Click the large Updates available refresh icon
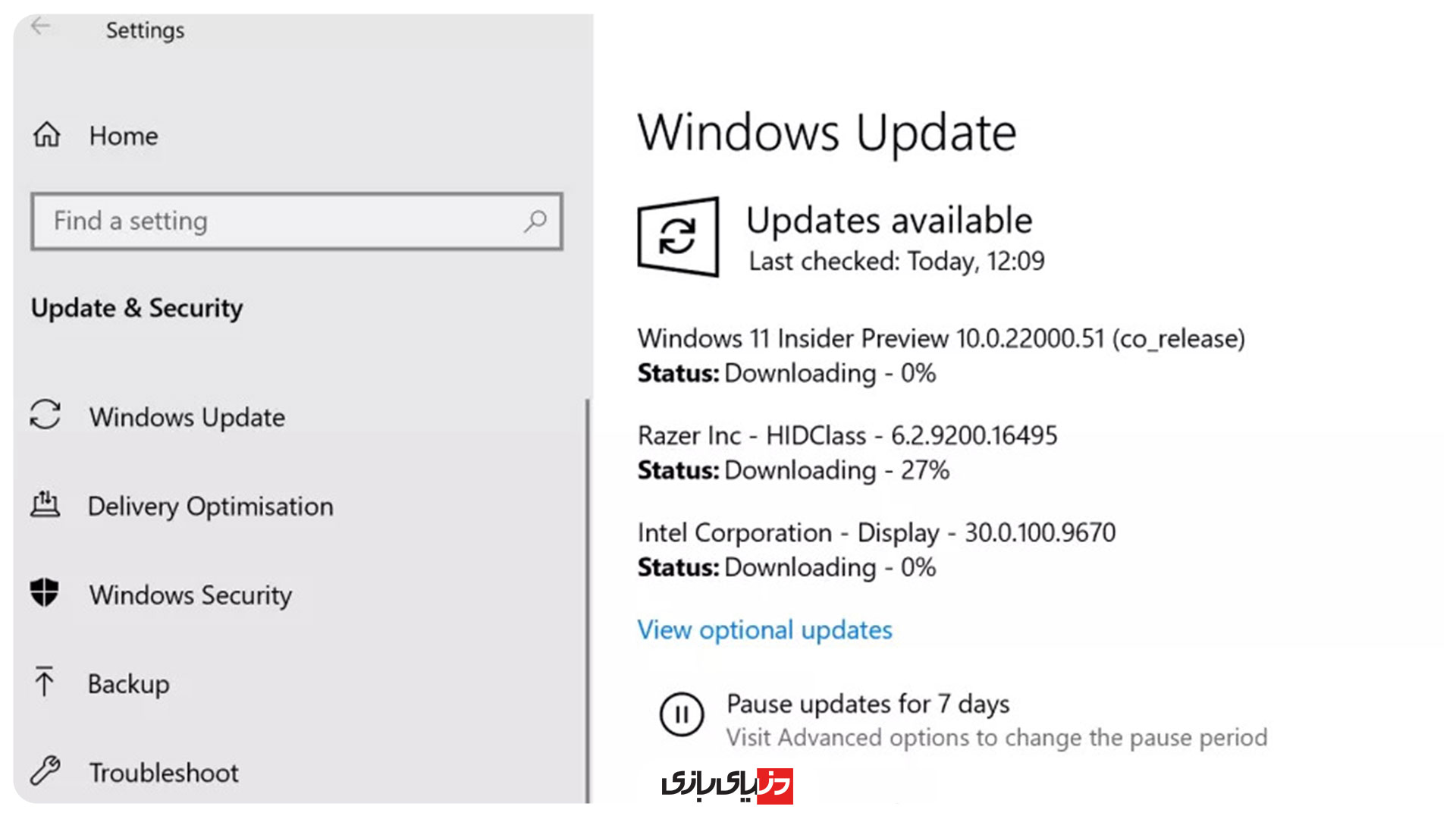Image resolution: width=1456 pixels, height=819 pixels. (677, 236)
